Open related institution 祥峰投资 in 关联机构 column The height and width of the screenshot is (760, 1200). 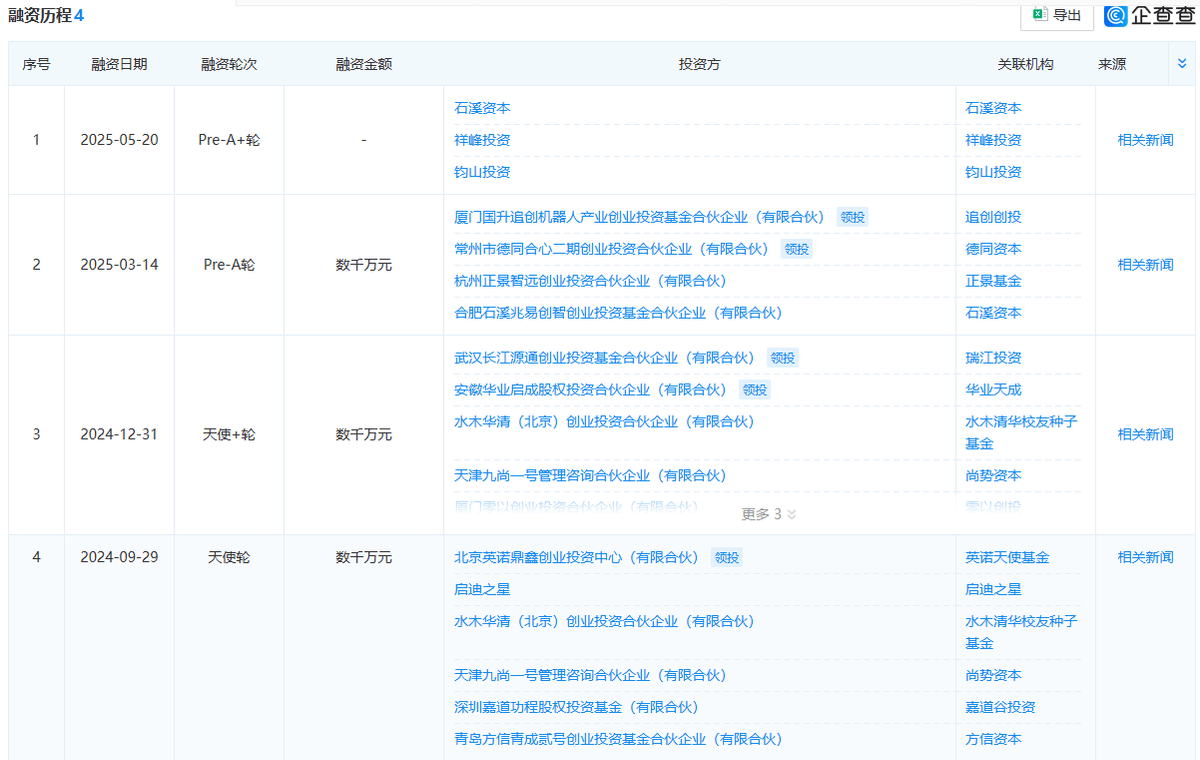(993, 140)
